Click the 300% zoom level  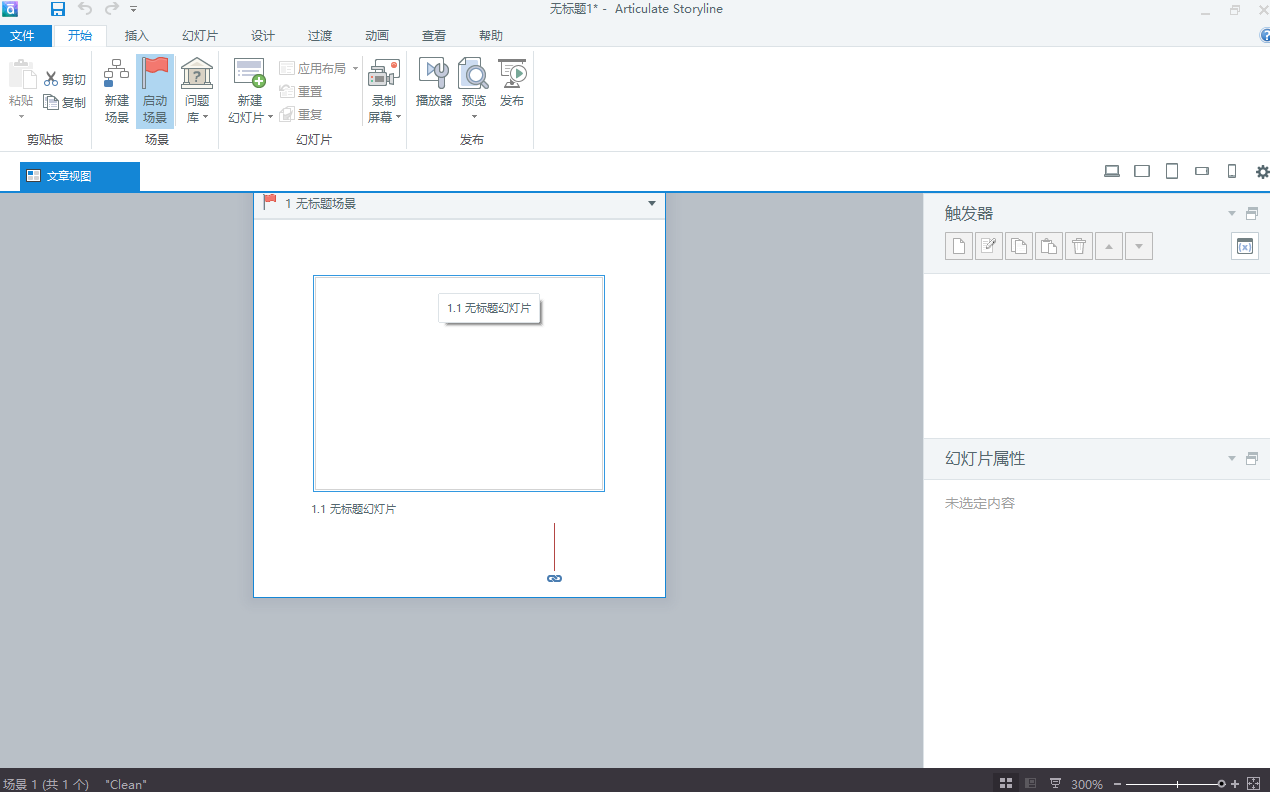1087,784
